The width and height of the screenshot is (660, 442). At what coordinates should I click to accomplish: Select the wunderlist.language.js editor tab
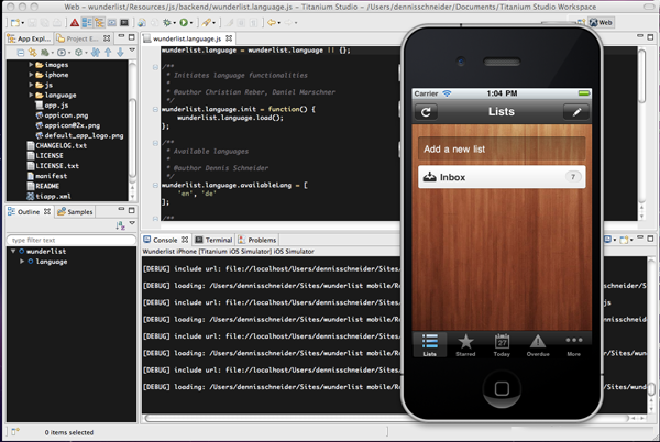pos(188,39)
